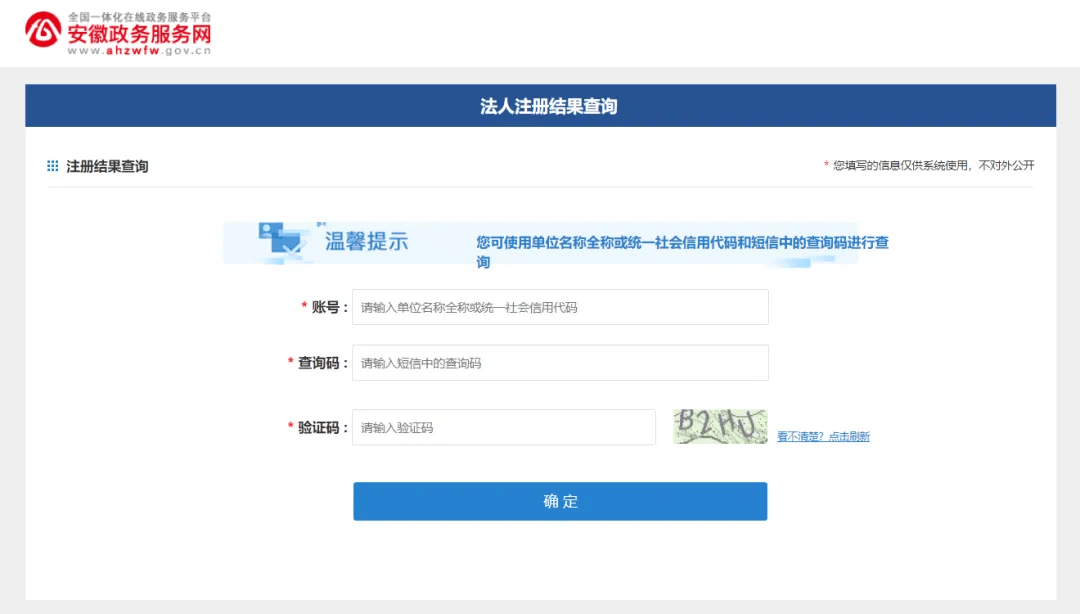Click the 验证码 input field
This screenshot has width=1080, height=614.
click(x=504, y=427)
